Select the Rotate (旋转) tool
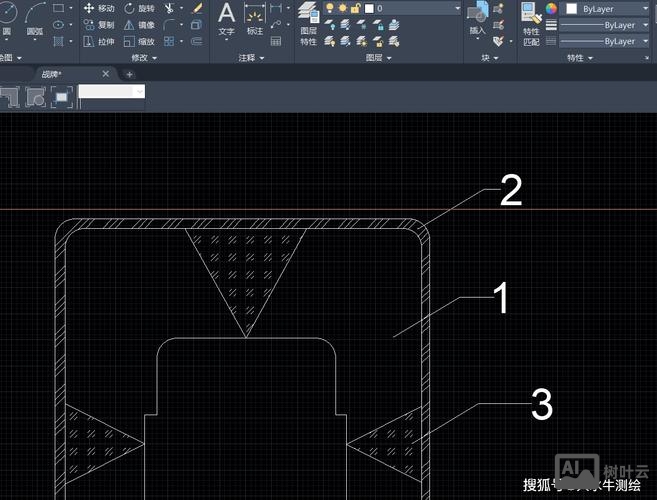The height and width of the screenshot is (500, 657). tap(139, 8)
